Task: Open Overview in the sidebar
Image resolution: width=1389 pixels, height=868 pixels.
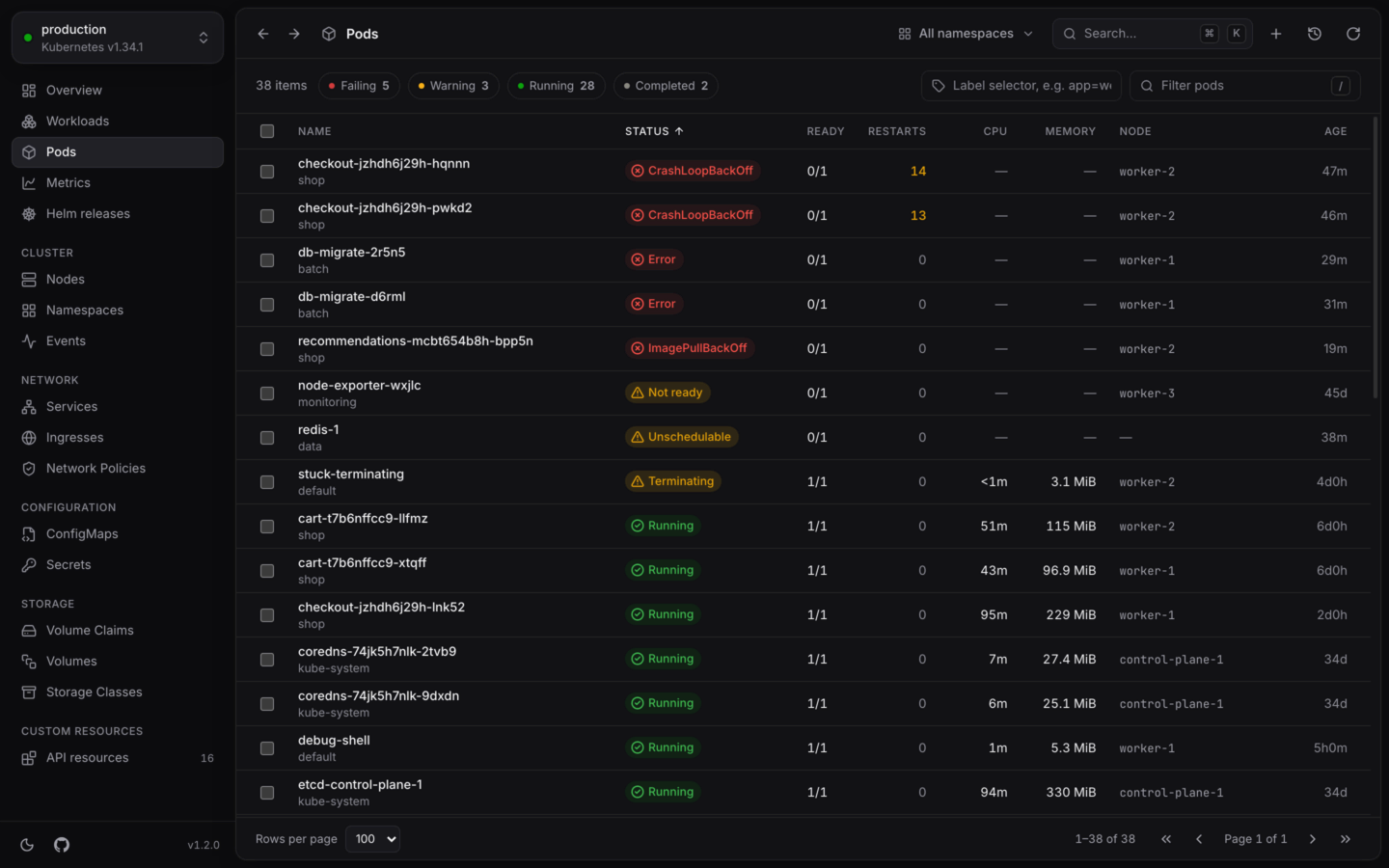Action: pos(118,91)
